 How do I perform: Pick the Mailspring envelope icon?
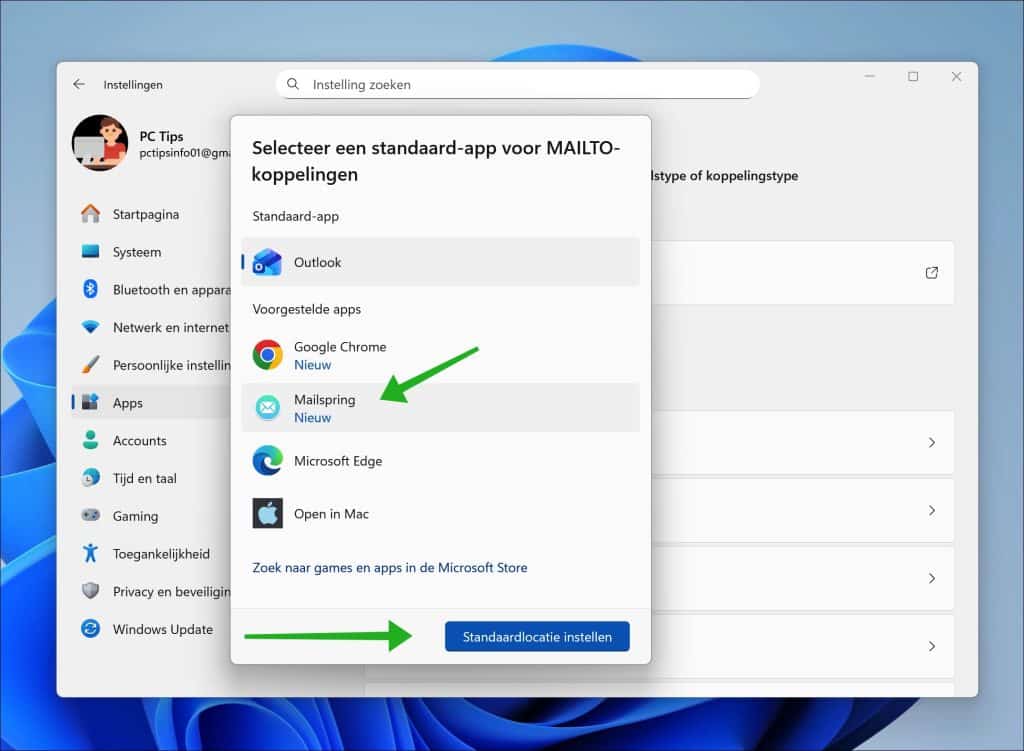267,408
